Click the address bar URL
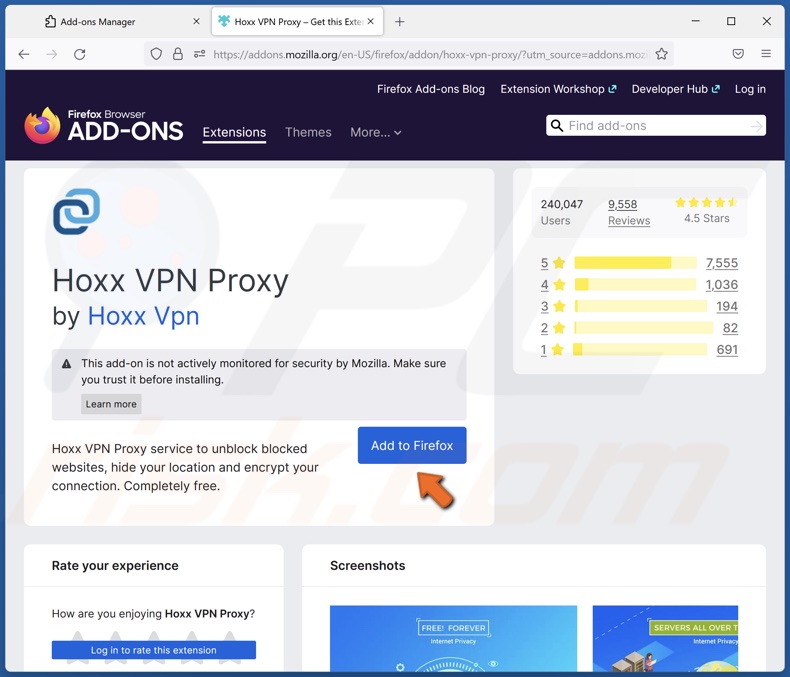The width and height of the screenshot is (790, 677). point(431,54)
